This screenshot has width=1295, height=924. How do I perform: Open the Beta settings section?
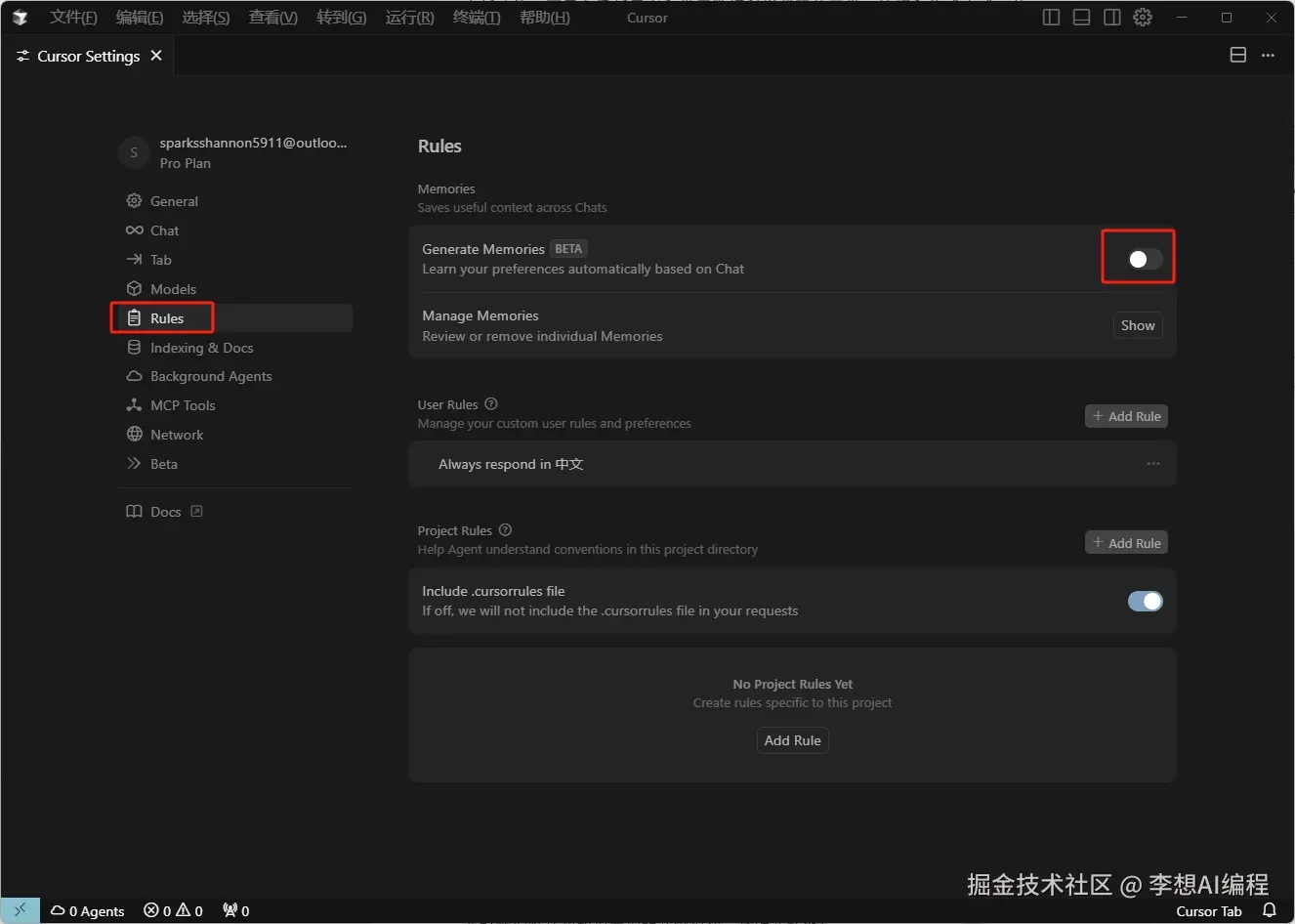[163, 464]
